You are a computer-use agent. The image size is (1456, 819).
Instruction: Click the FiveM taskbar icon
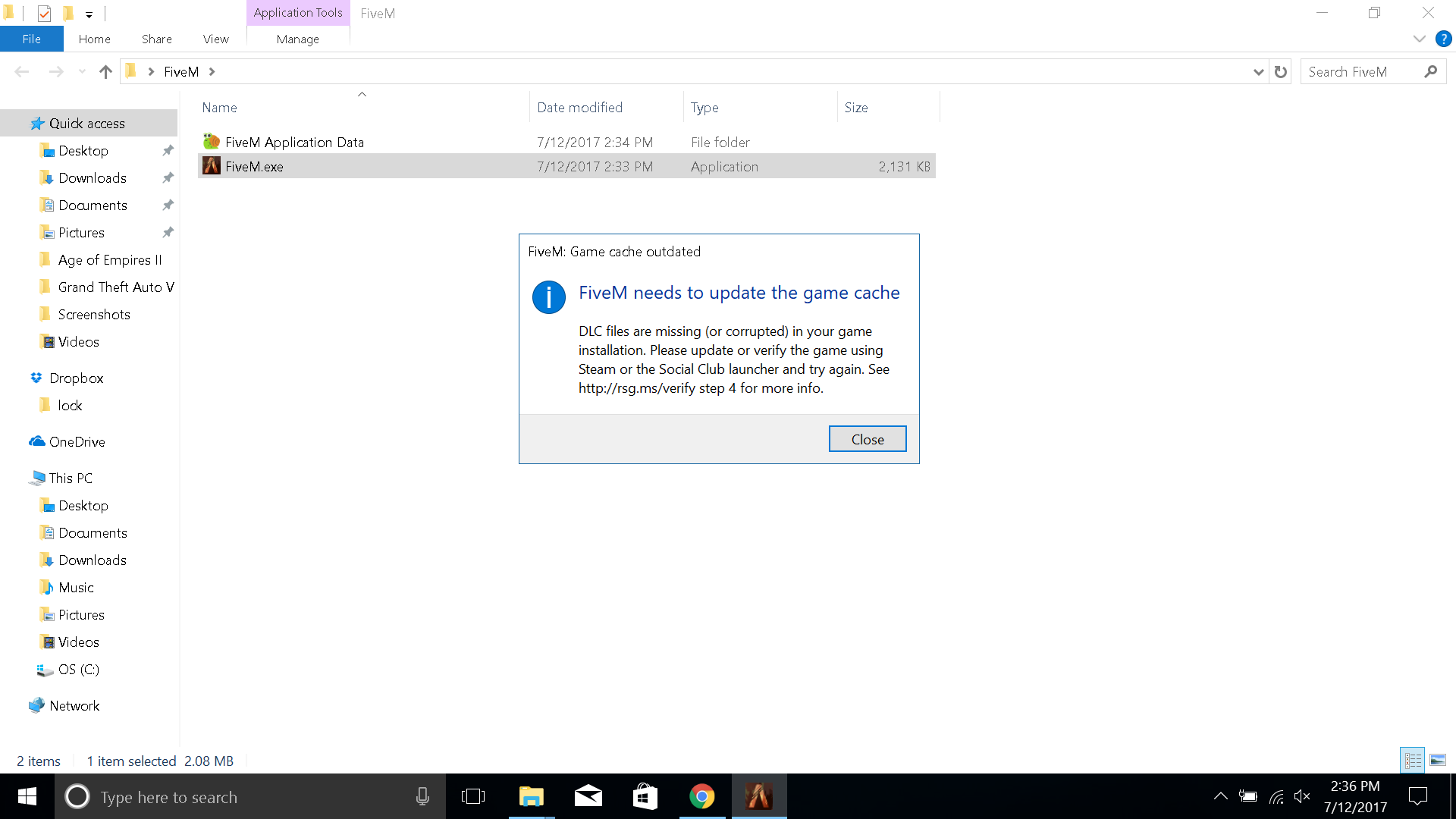(758, 796)
